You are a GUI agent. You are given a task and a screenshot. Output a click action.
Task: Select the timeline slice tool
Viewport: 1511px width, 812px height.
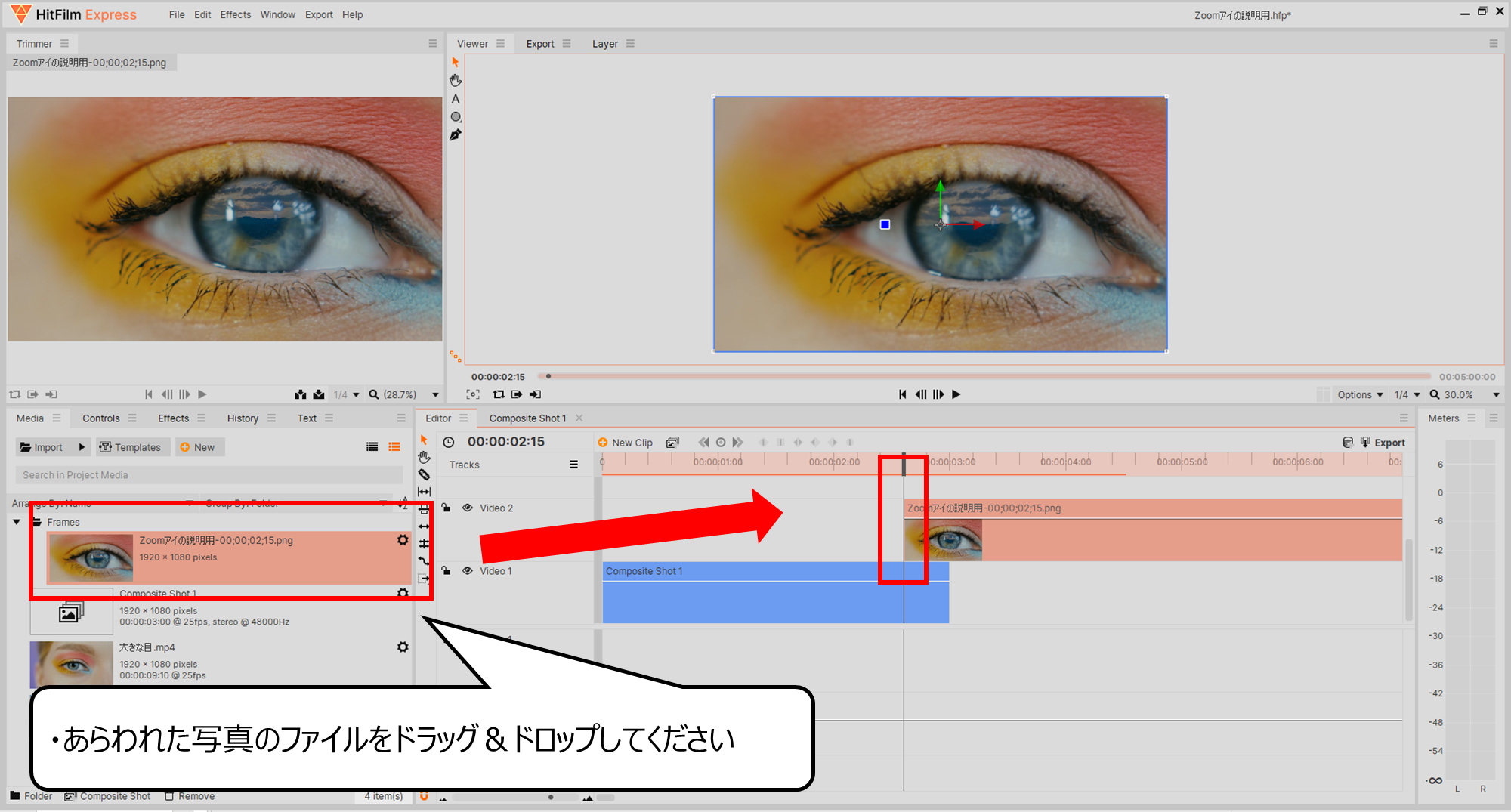tap(424, 474)
